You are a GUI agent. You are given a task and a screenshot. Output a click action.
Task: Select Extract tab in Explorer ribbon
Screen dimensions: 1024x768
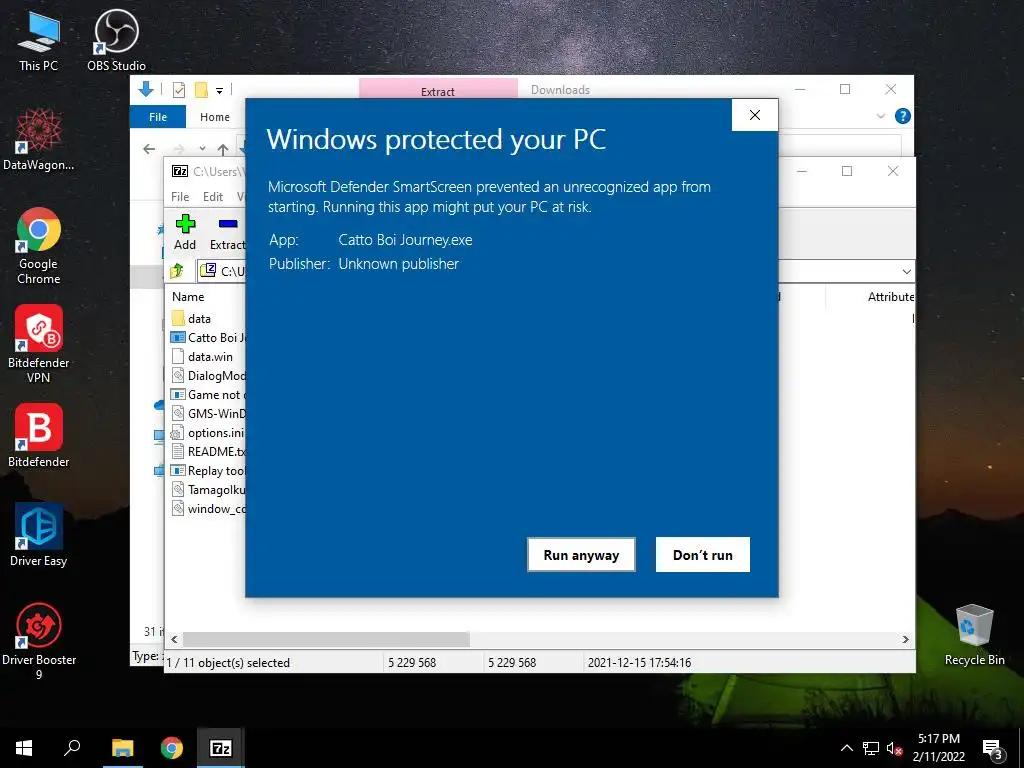click(x=438, y=89)
